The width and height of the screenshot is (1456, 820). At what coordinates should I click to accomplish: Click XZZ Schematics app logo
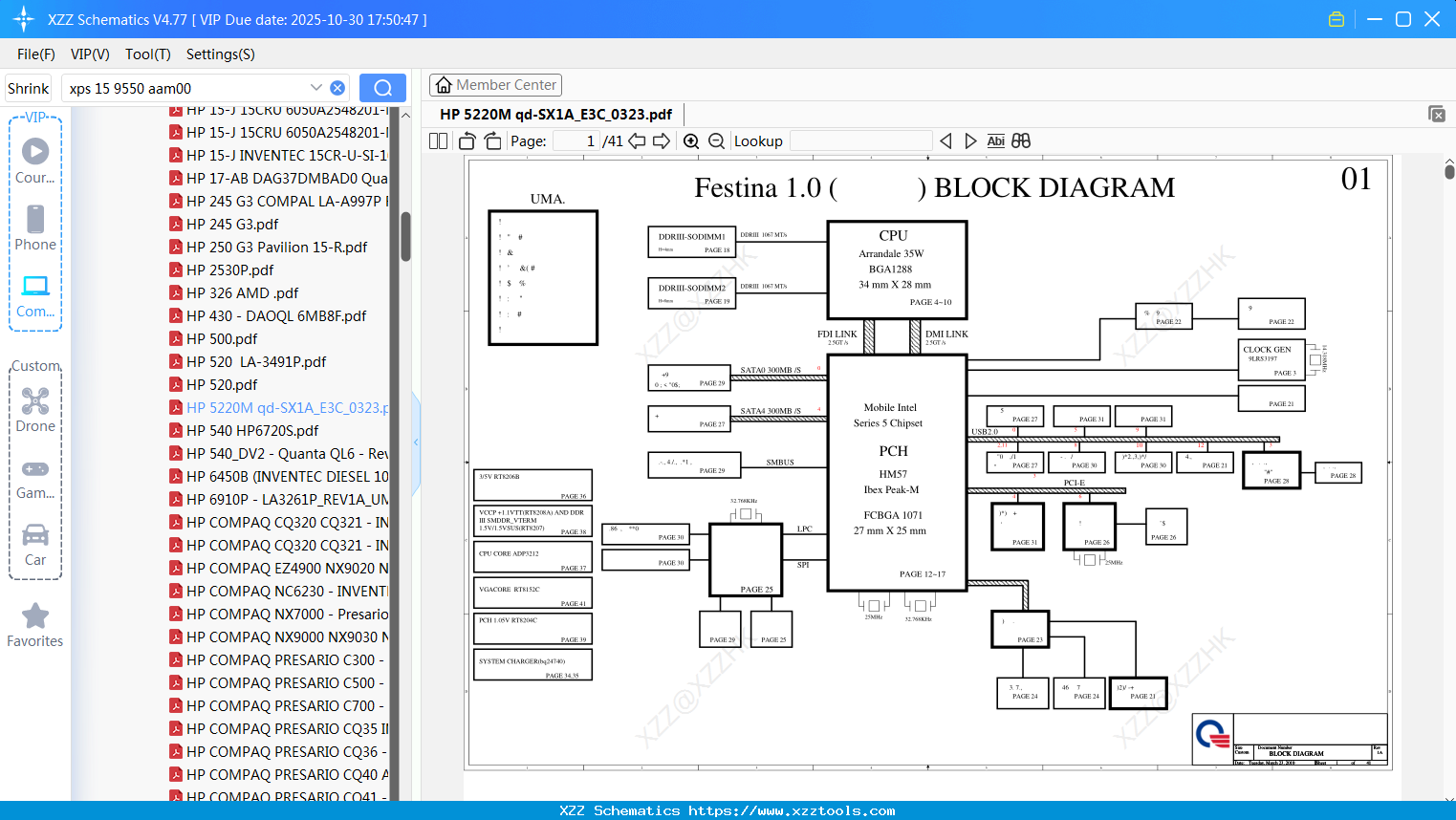(23, 19)
